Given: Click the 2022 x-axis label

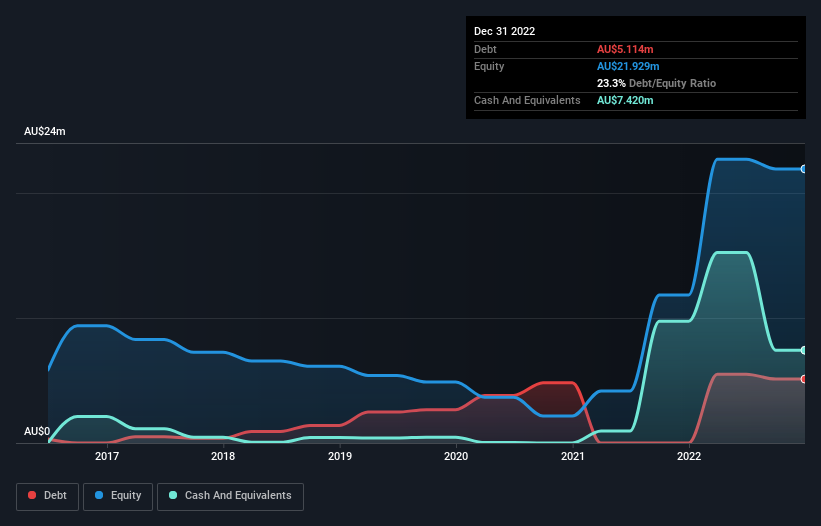Looking at the screenshot, I should [x=689, y=456].
